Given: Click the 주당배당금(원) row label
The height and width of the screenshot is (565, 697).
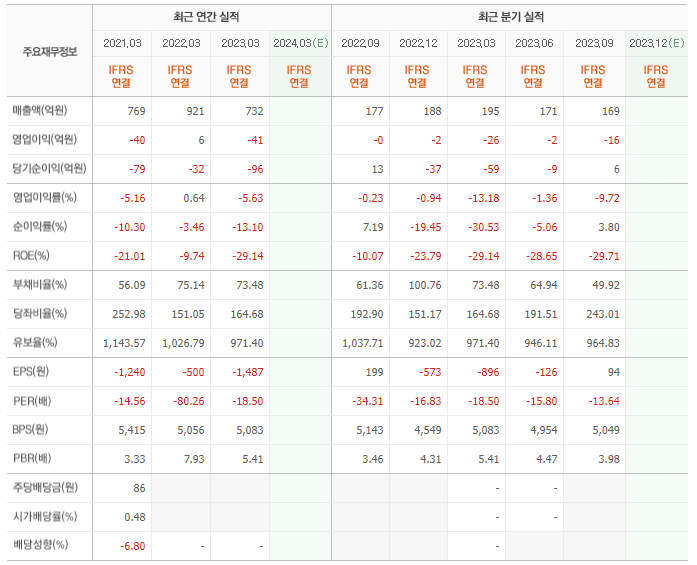Looking at the screenshot, I should pos(45,487).
